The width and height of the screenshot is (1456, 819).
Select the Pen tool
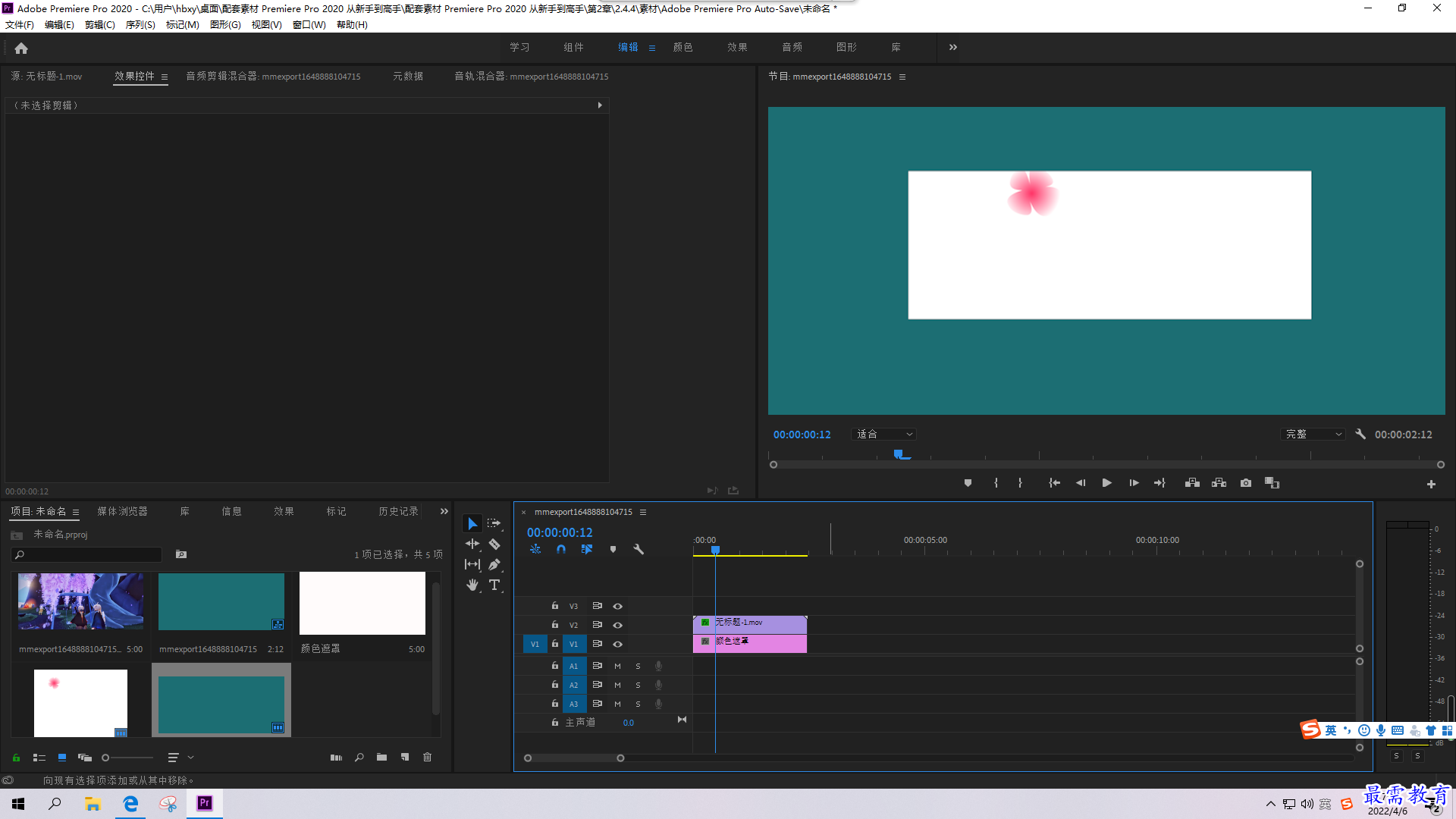pos(494,564)
